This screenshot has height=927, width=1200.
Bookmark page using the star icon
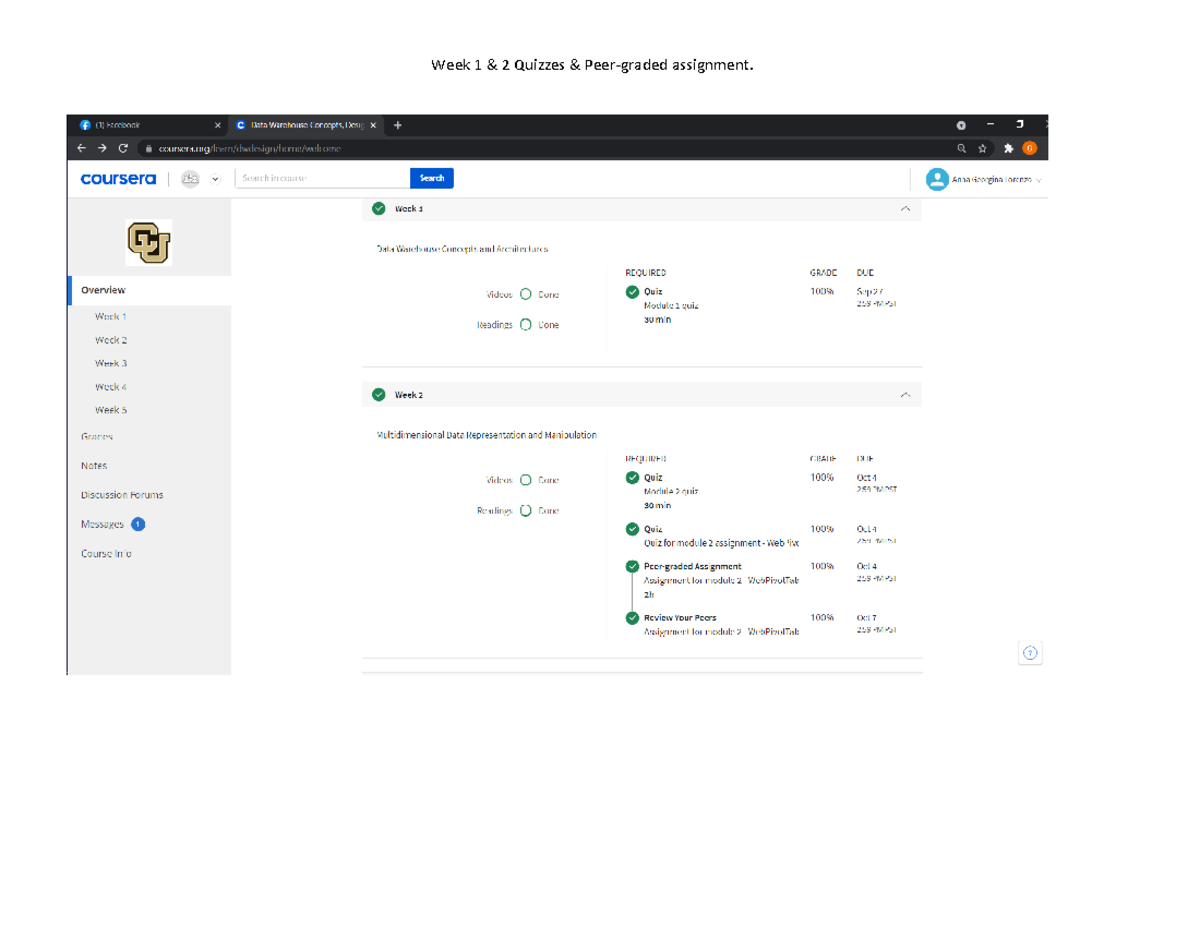[983, 149]
